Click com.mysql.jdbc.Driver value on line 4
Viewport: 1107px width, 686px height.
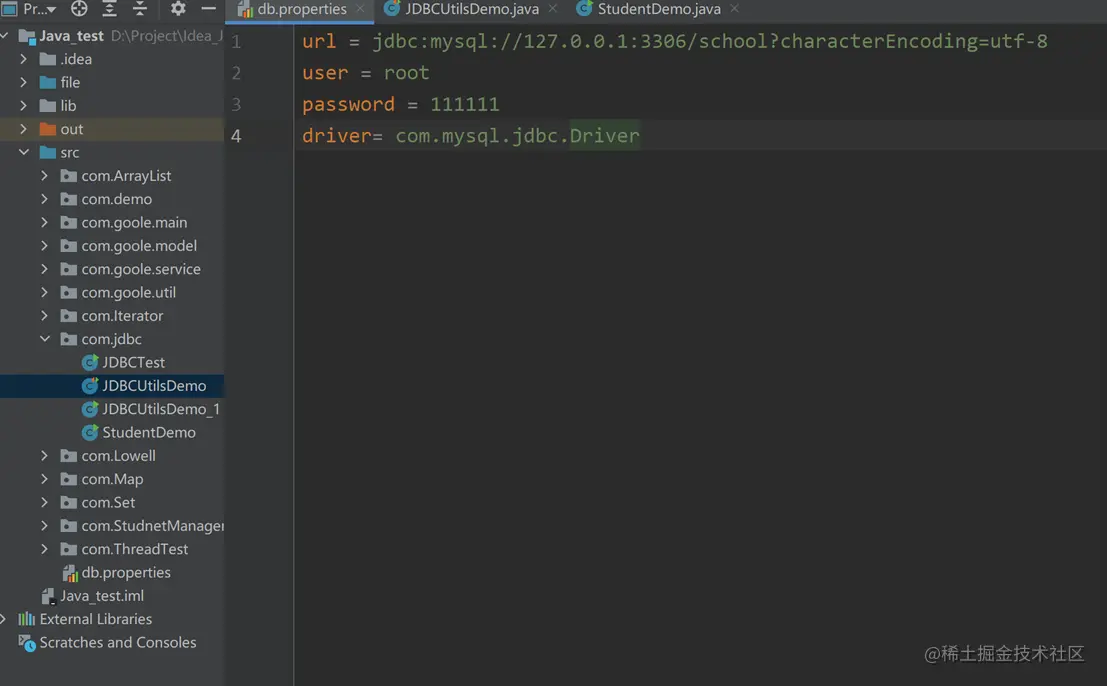pos(517,136)
